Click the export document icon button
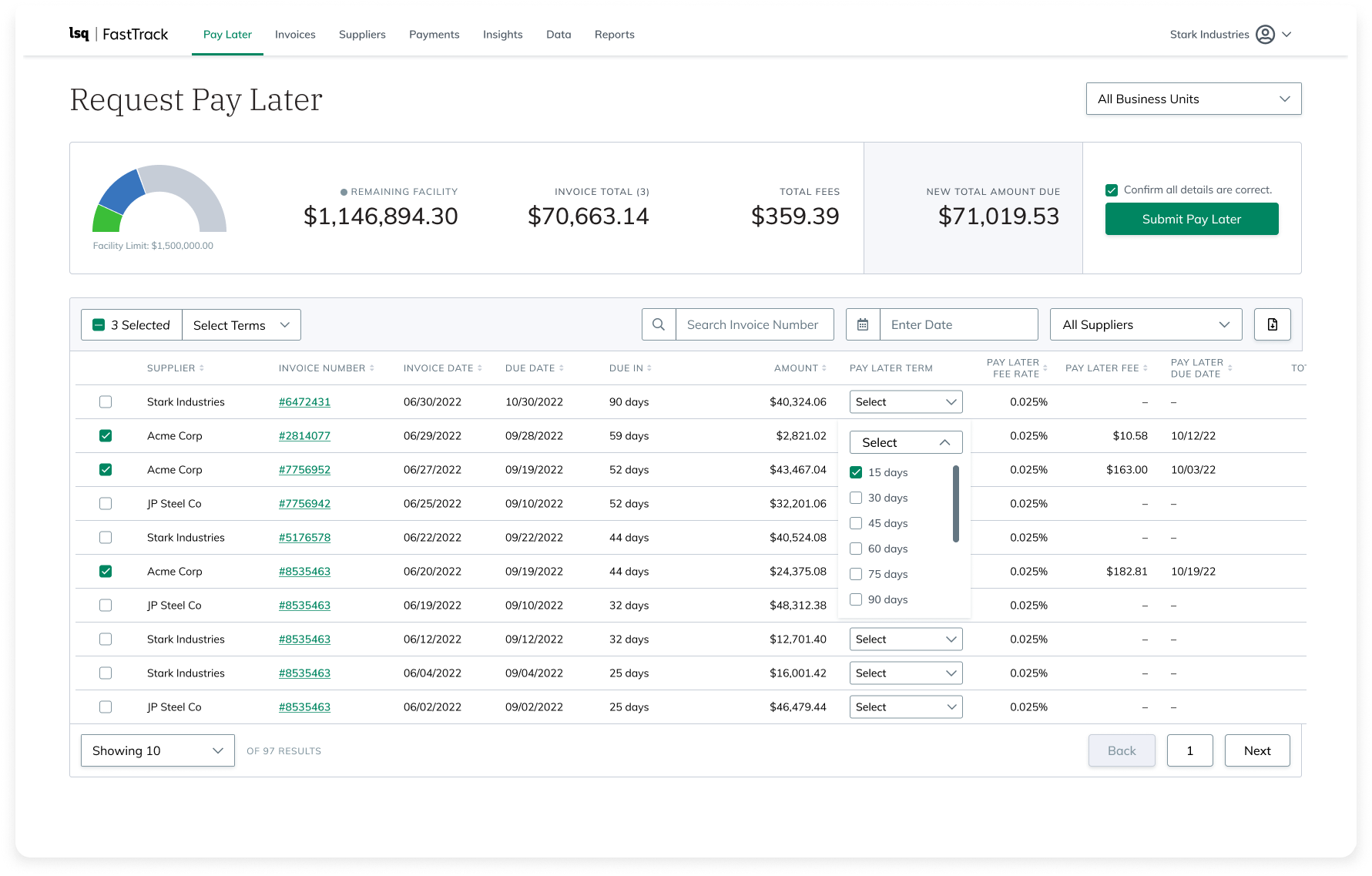Viewport: 1372px width, 876px height. click(1273, 324)
